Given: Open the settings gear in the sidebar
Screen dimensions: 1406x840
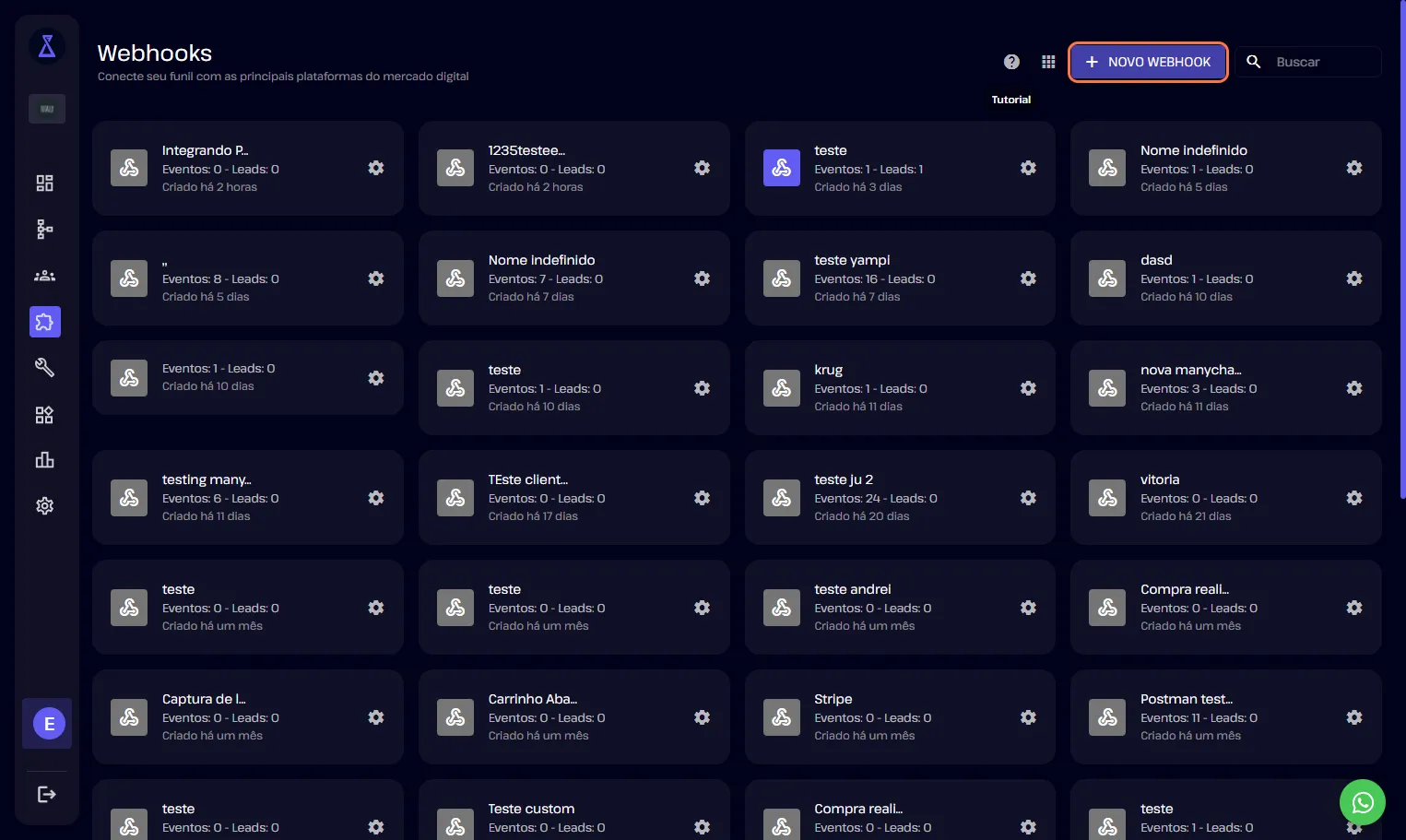Looking at the screenshot, I should 44,505.
